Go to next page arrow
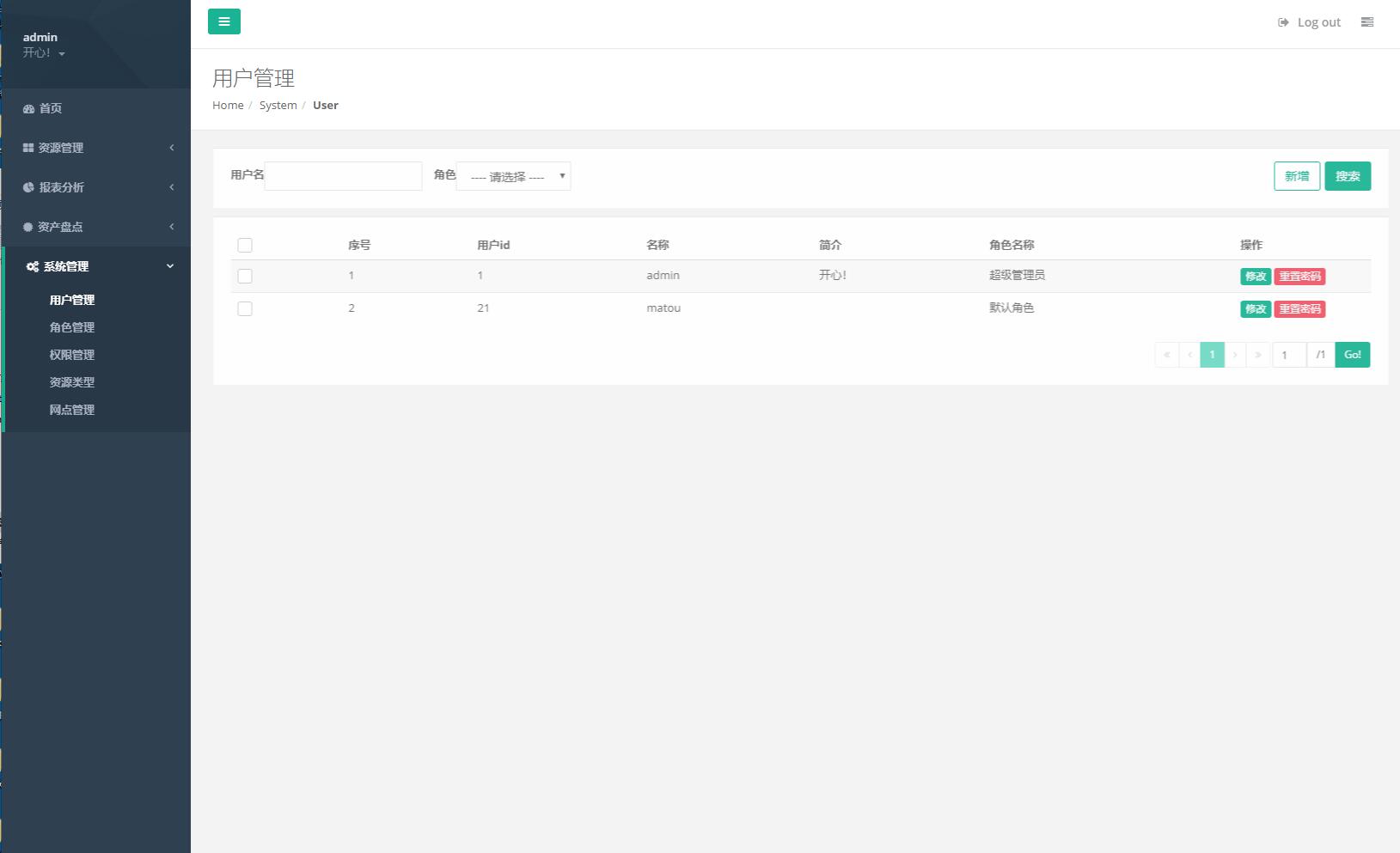1400x853 pixels. click(x=1235, y=355)
